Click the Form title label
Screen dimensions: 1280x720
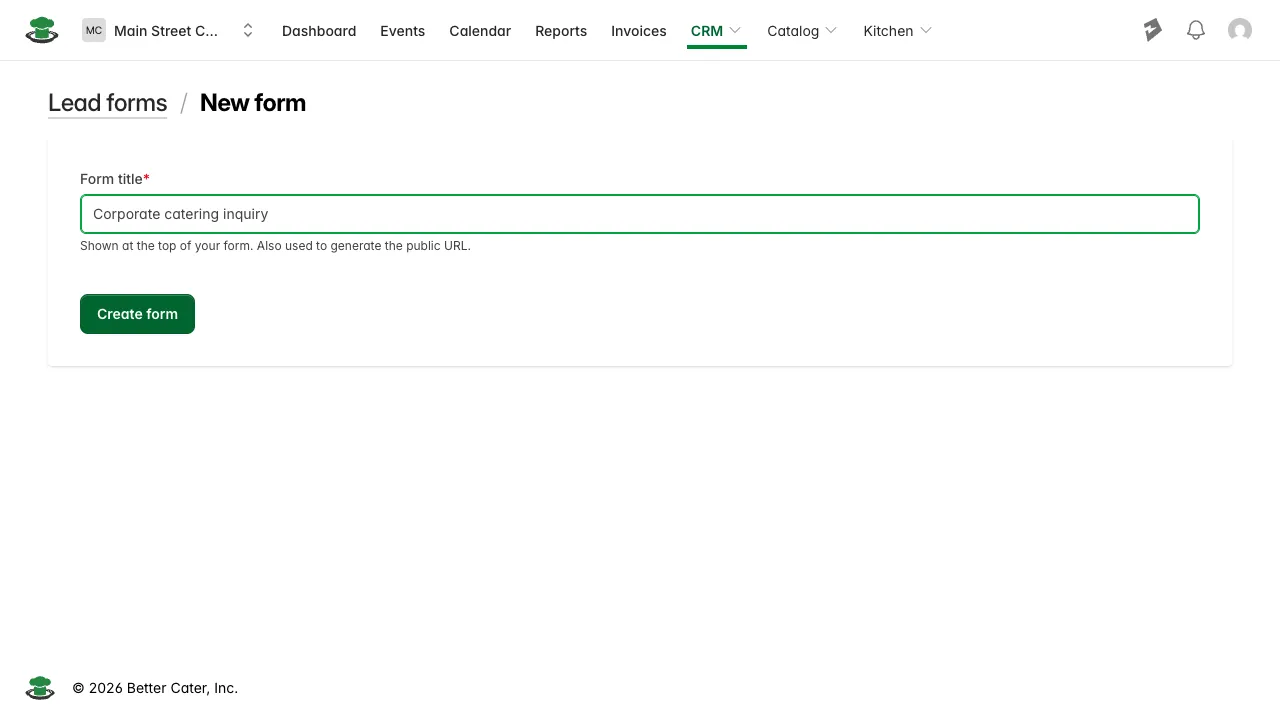click(x=114, y=179)
